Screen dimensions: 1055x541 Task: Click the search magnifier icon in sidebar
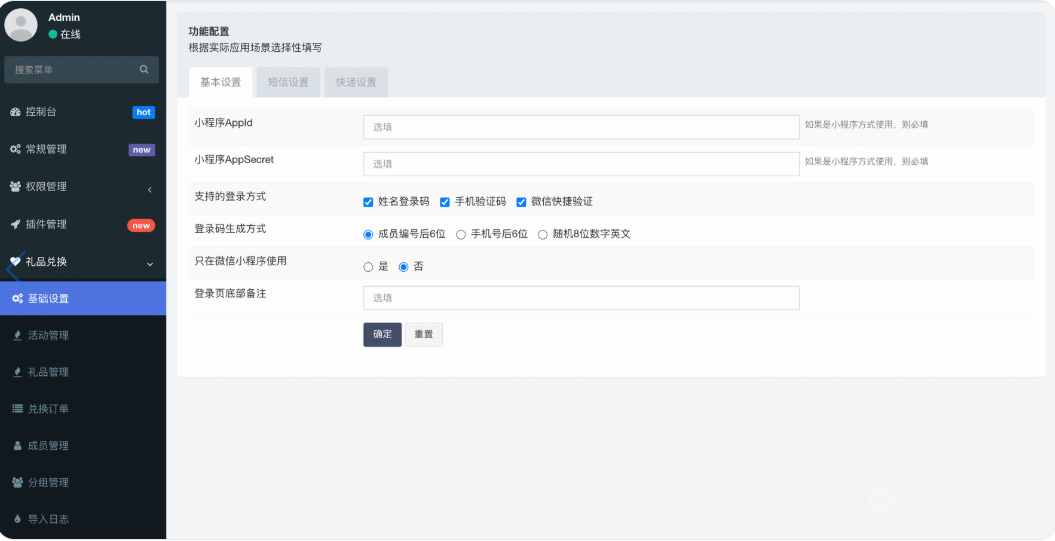click(144, 70)
